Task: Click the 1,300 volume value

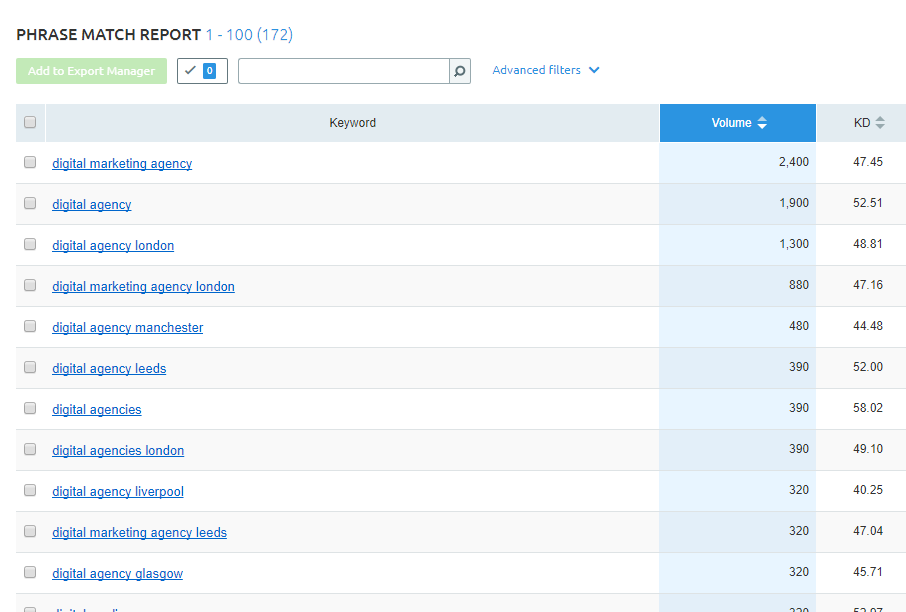Action: pyautogui.click(x=793, y=244)
